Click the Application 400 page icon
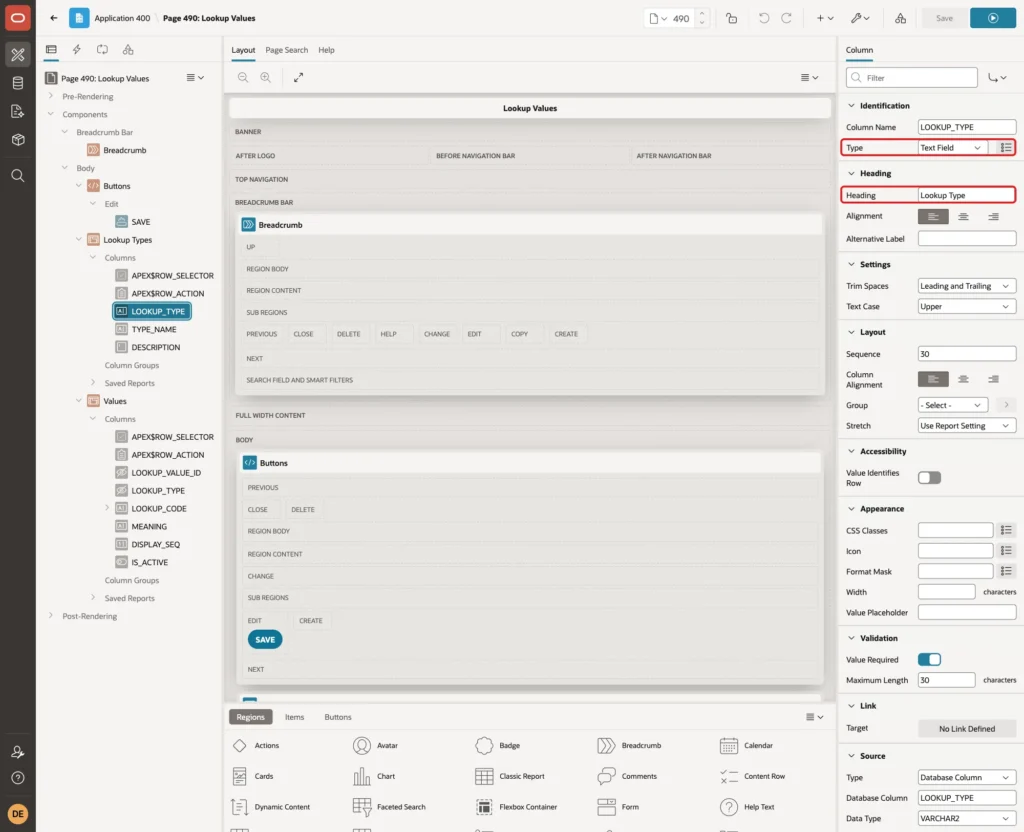This screenshot has height=832, width=1024. tap(79, 18)
